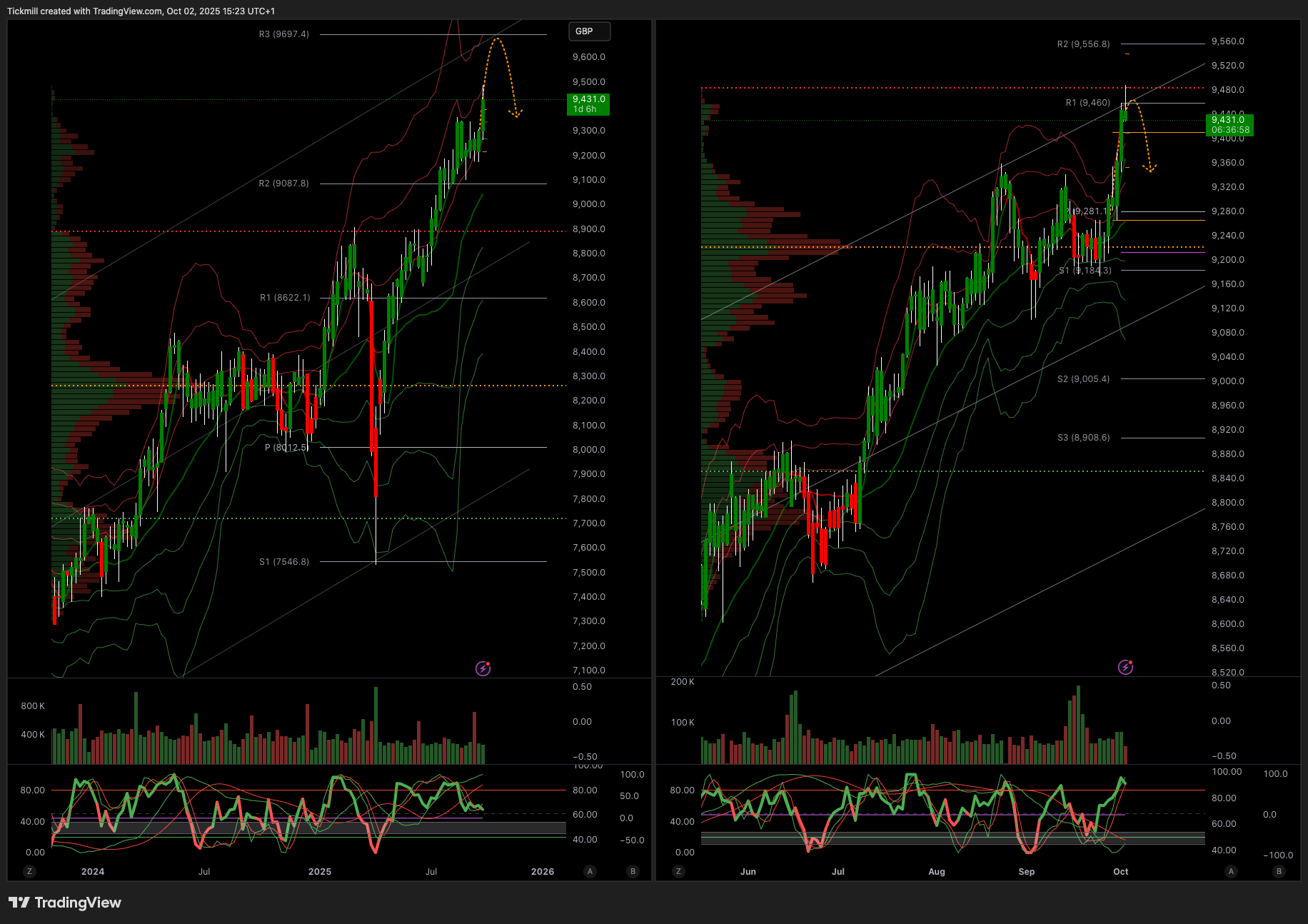Toggle auto scale A on left chart

tap(590, 871)
